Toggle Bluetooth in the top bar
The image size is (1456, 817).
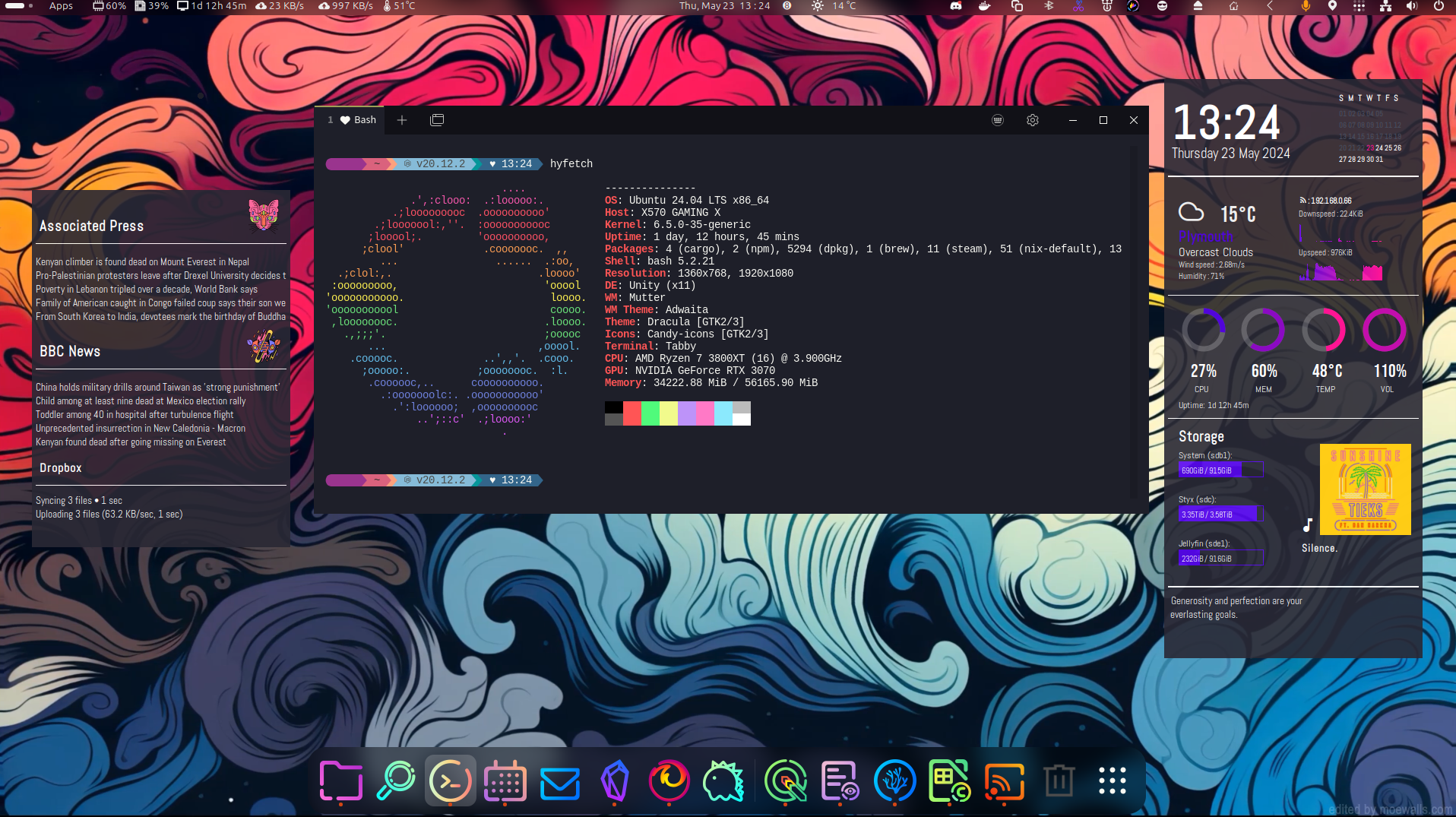pyautogui.click(x=1049, y=6)
